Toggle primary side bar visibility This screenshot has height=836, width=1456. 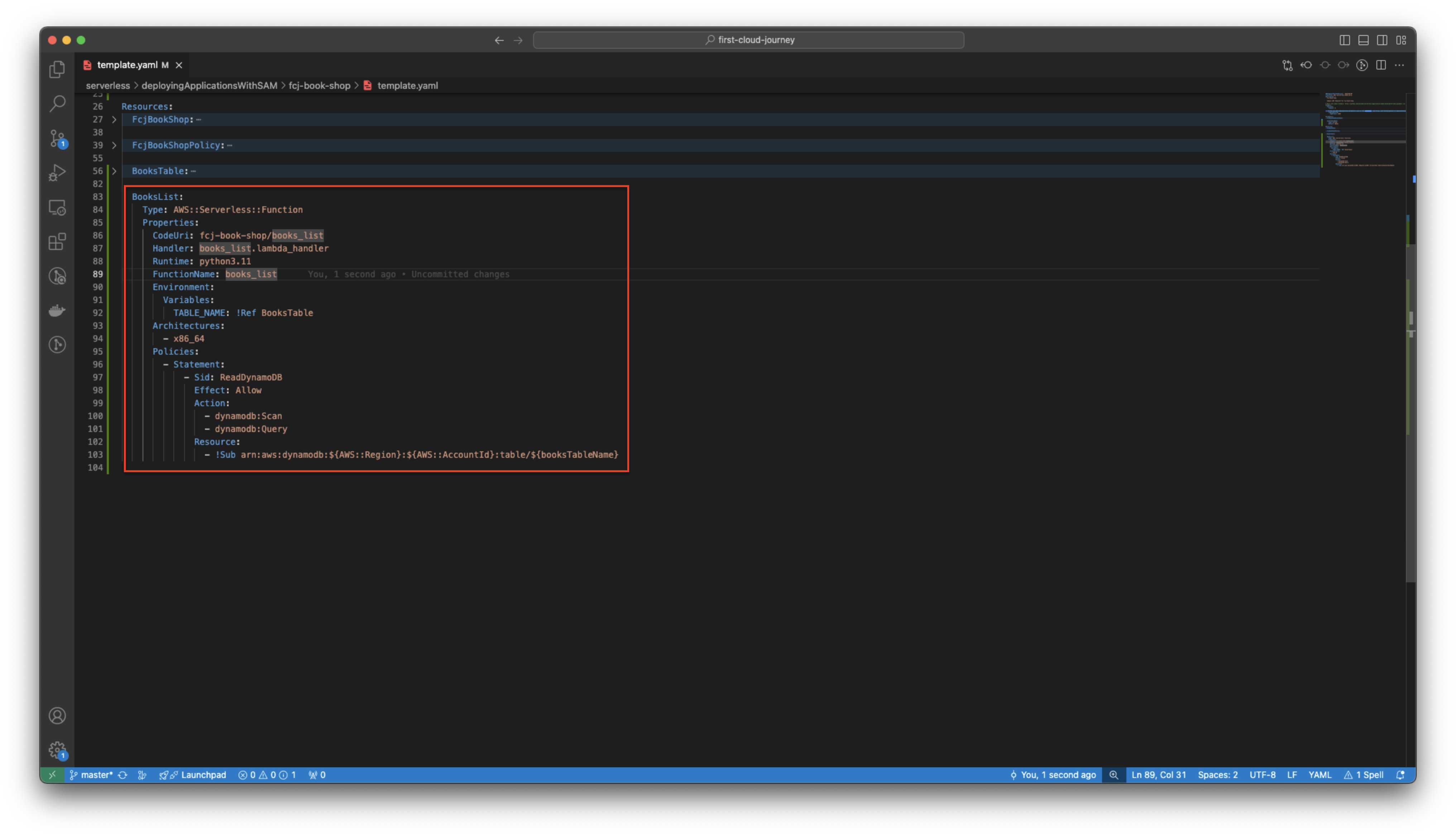(x=1345, y=40)
